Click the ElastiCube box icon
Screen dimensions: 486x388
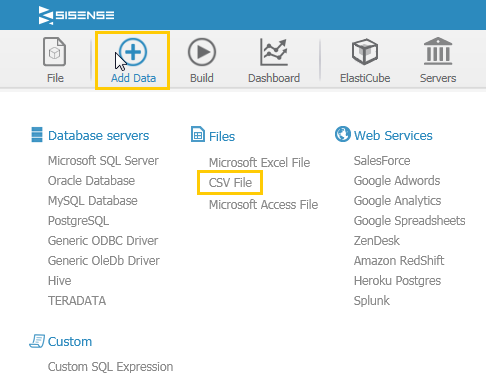click(x=365, y=52)
